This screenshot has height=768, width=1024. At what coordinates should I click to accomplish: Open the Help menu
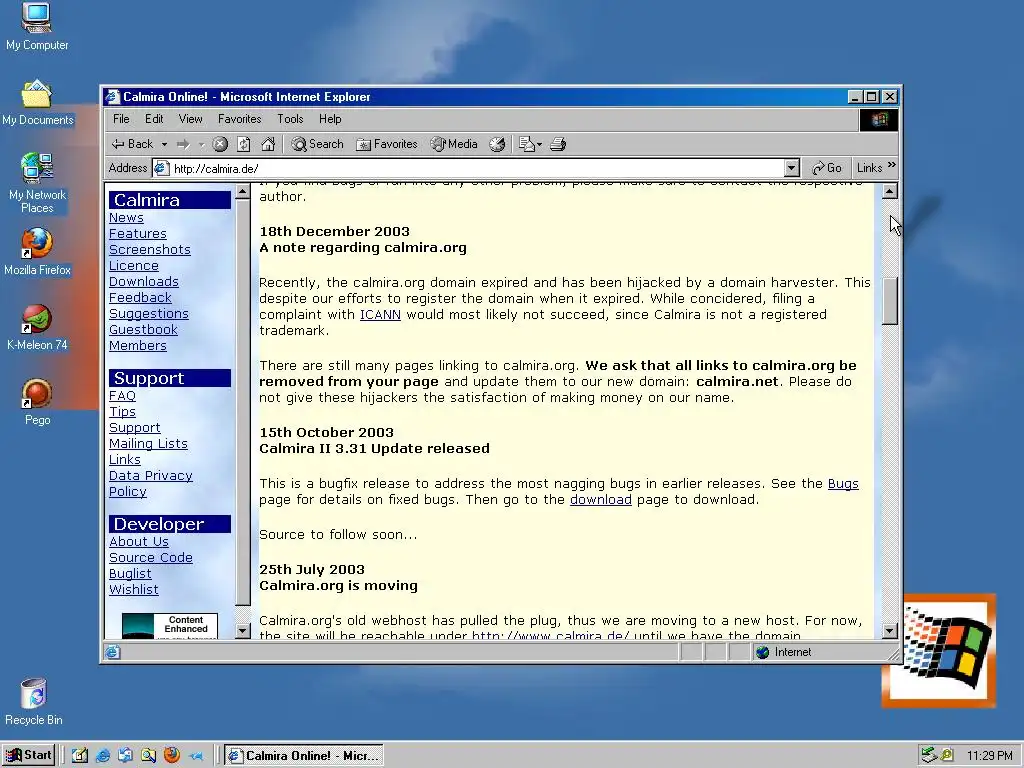(x=330, y=119)
